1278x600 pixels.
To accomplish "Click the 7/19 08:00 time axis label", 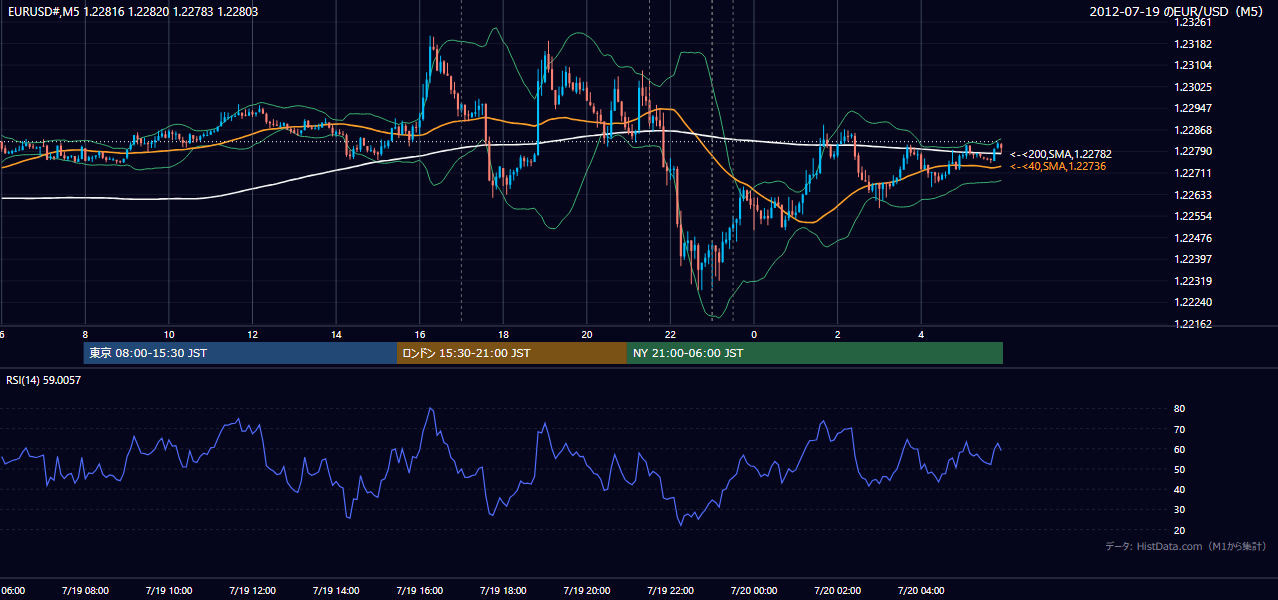I will click(x=84, y=590).
